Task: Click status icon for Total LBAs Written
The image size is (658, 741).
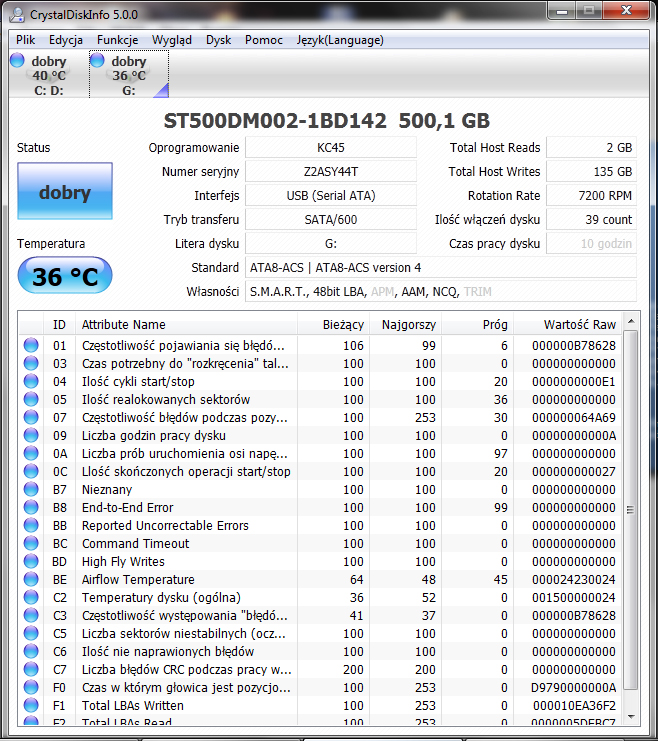Action: 31,705
